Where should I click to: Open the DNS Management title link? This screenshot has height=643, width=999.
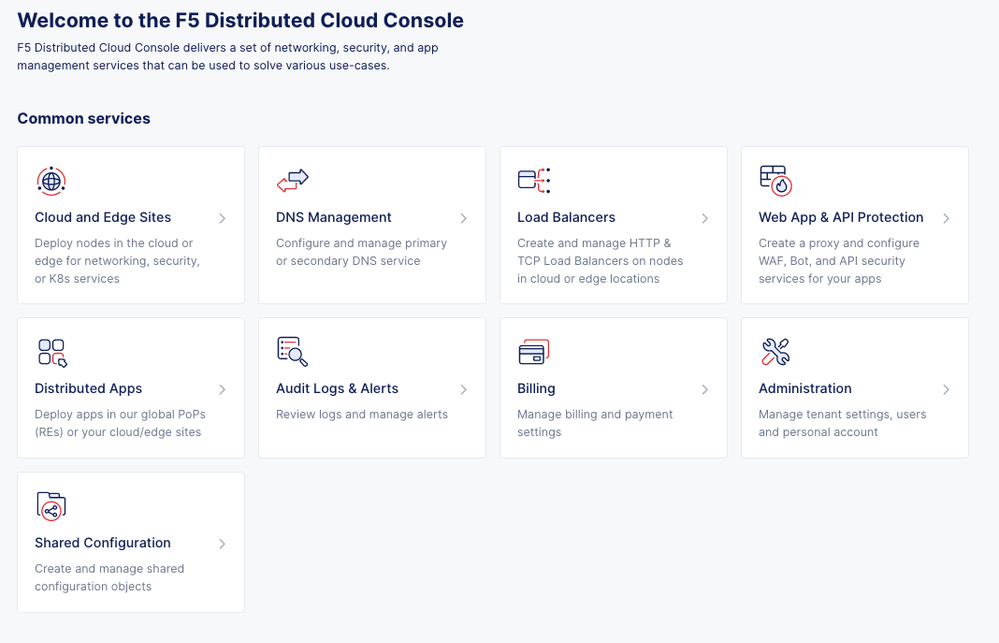[333, 217]
